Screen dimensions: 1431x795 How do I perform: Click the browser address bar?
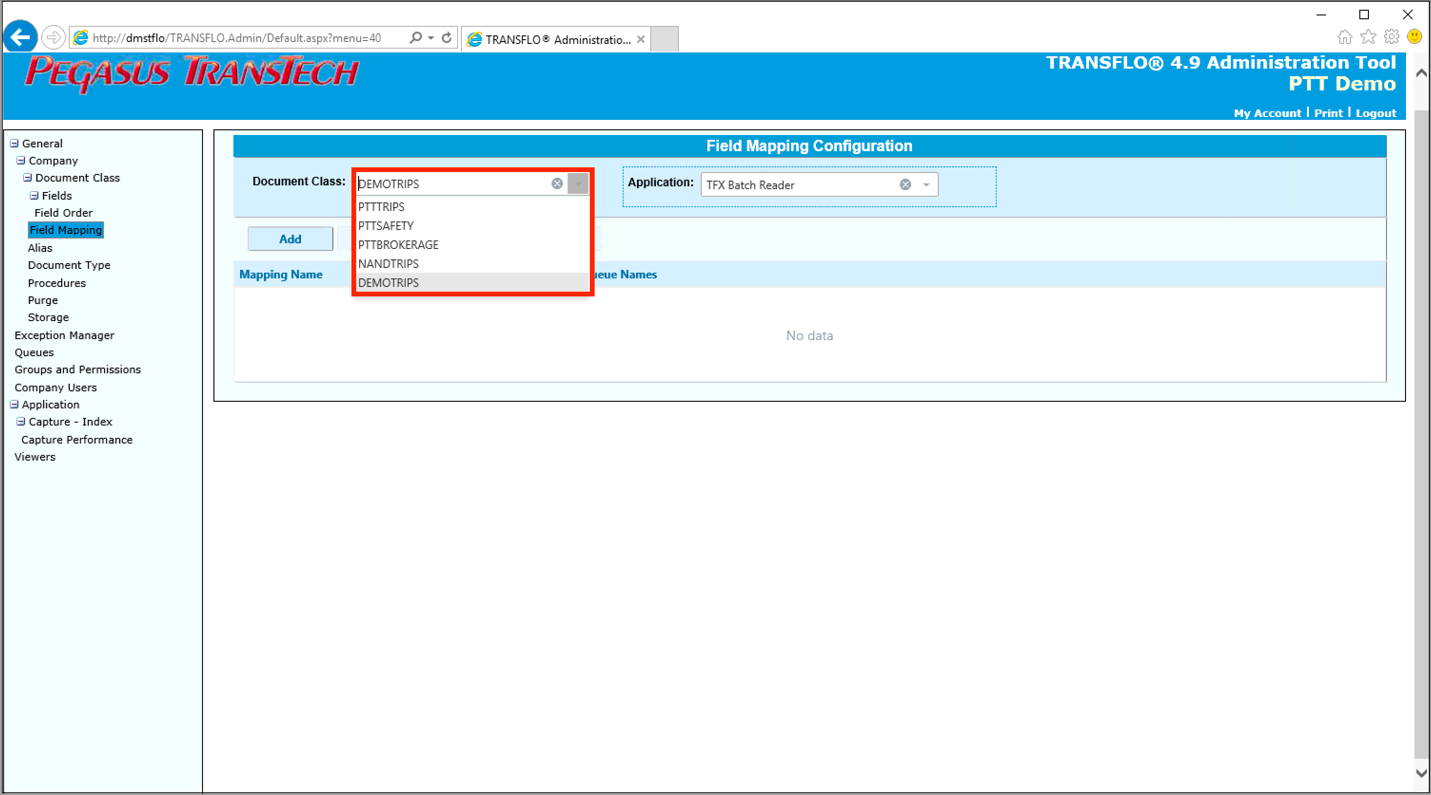pyautogui.click(x=240, y=38)
